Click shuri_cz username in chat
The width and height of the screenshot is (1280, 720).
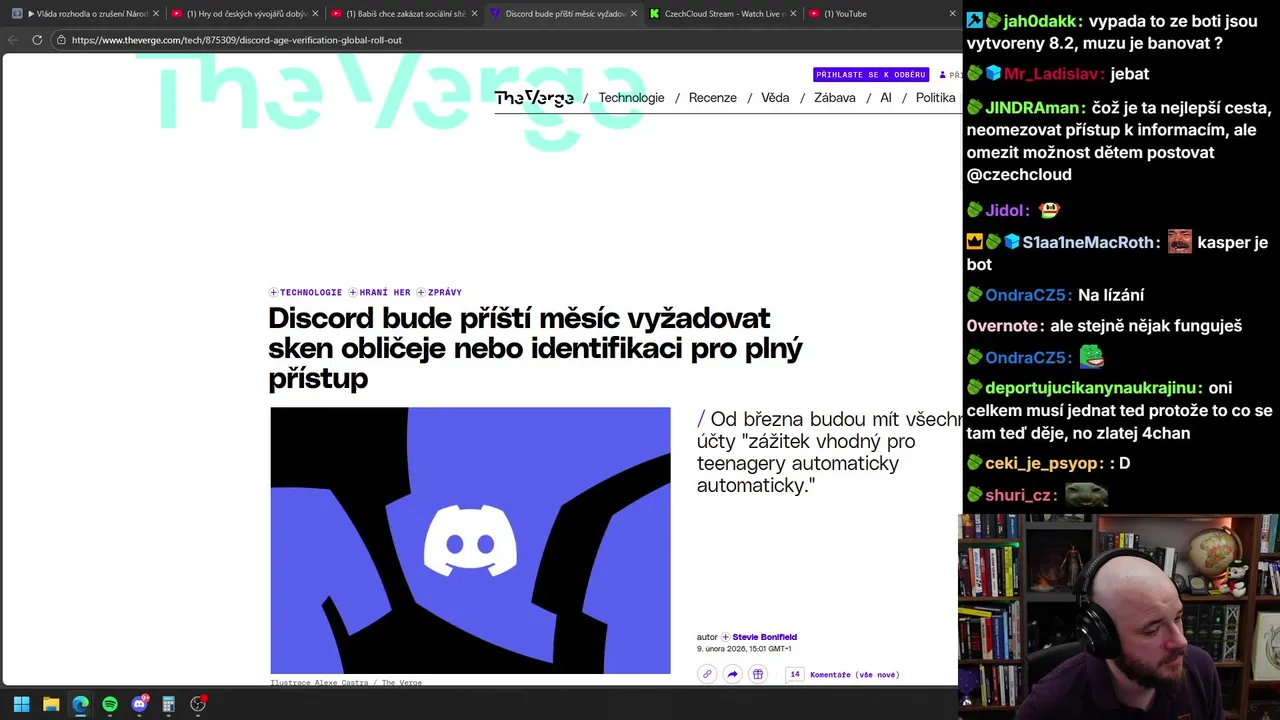point(1018,495)
